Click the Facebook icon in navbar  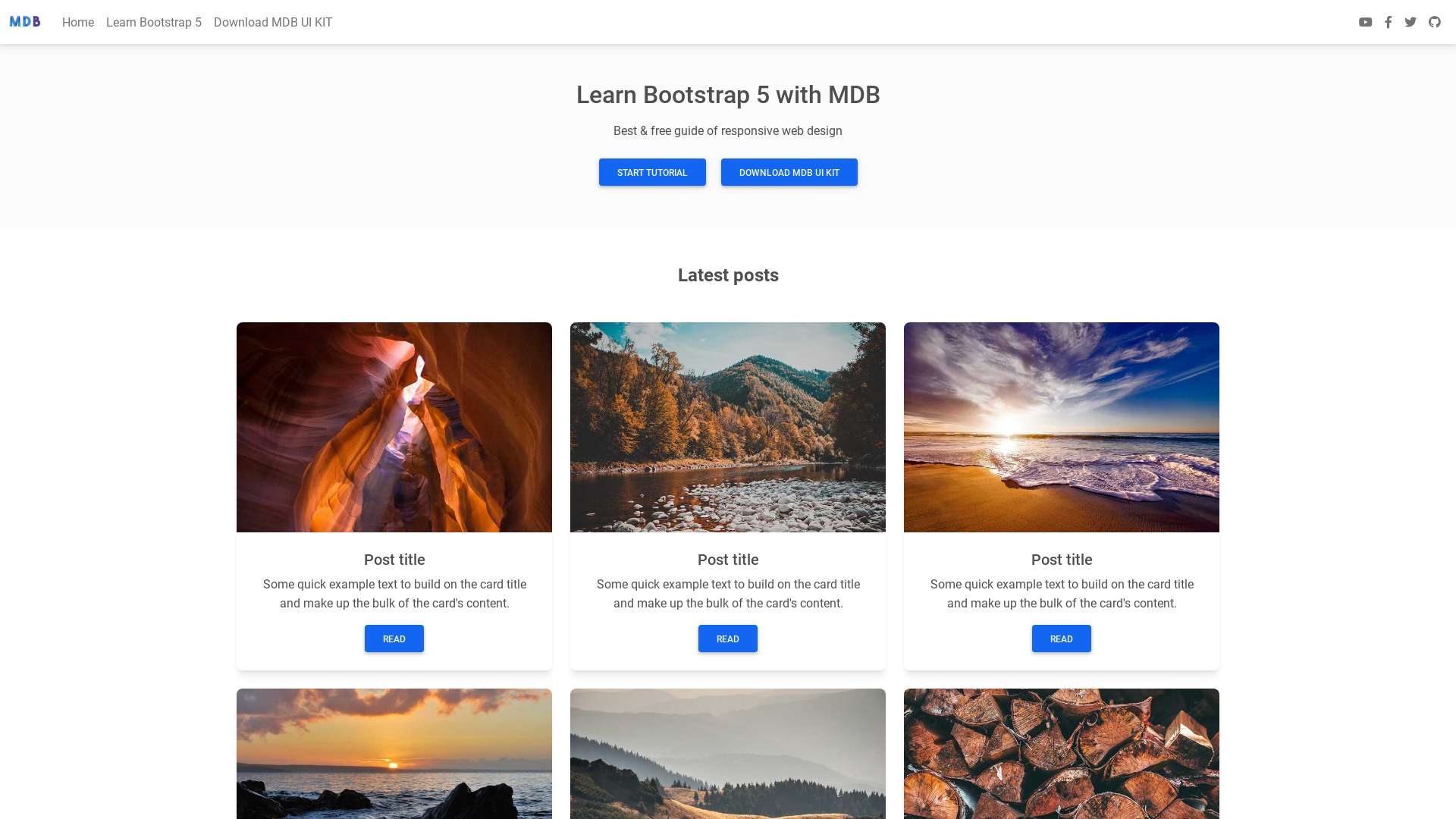(1388, 22)
